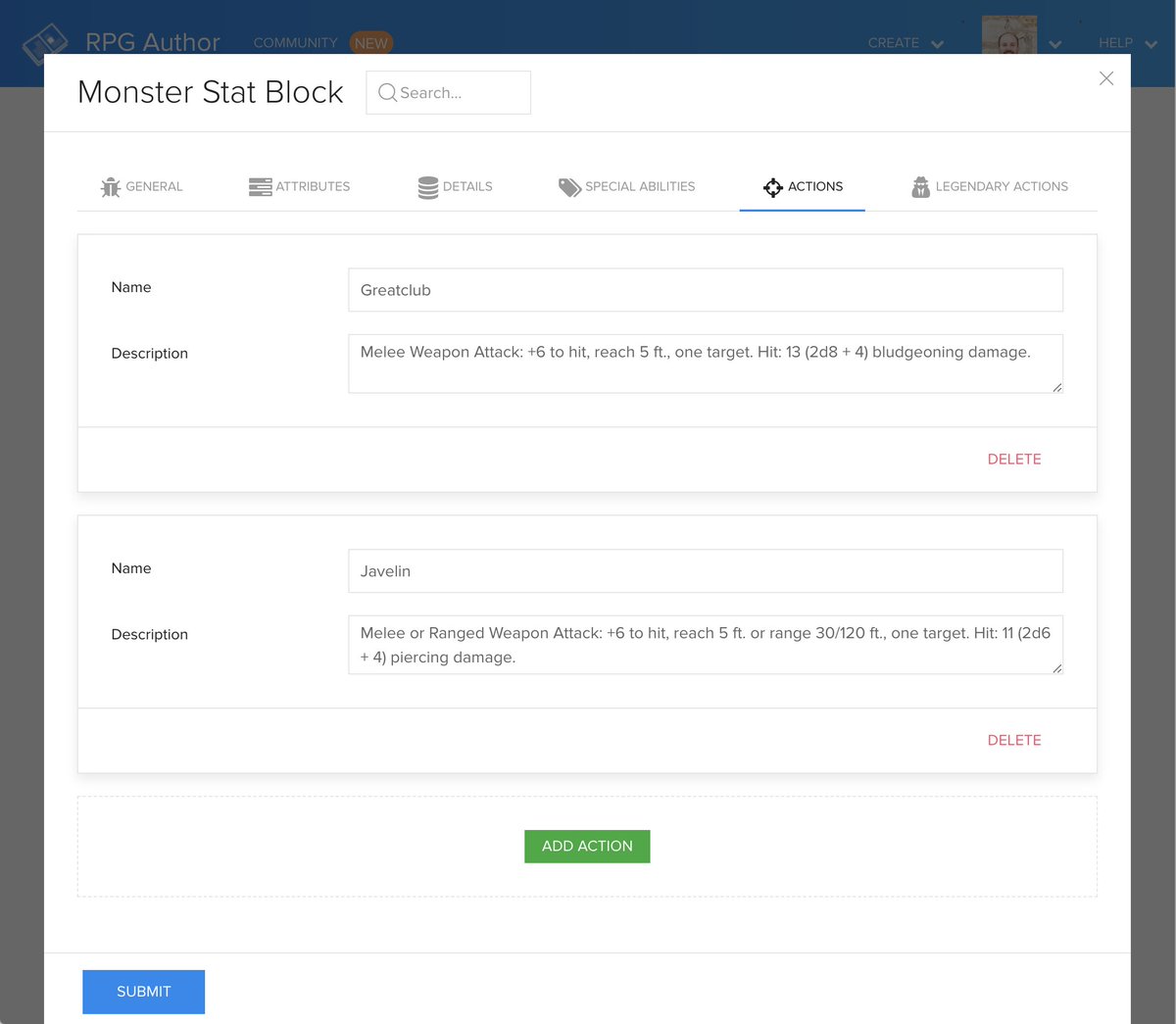Screen dimensions: 1176x1024
Task: Click the magnifier icon in the search box
Action: point(387,92)
